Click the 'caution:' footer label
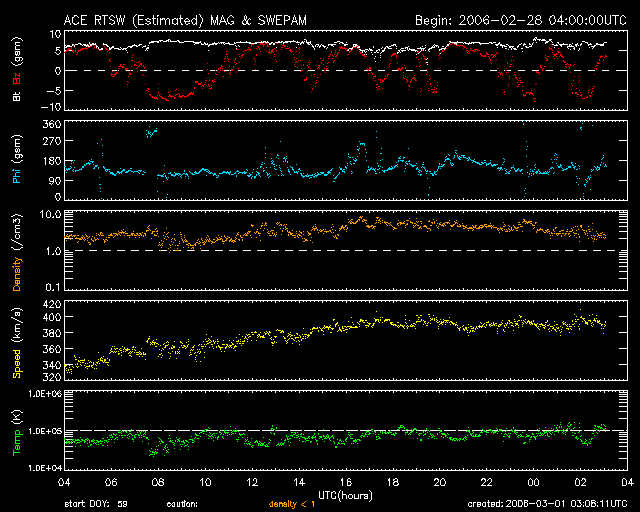 click(x=182, y=505)
